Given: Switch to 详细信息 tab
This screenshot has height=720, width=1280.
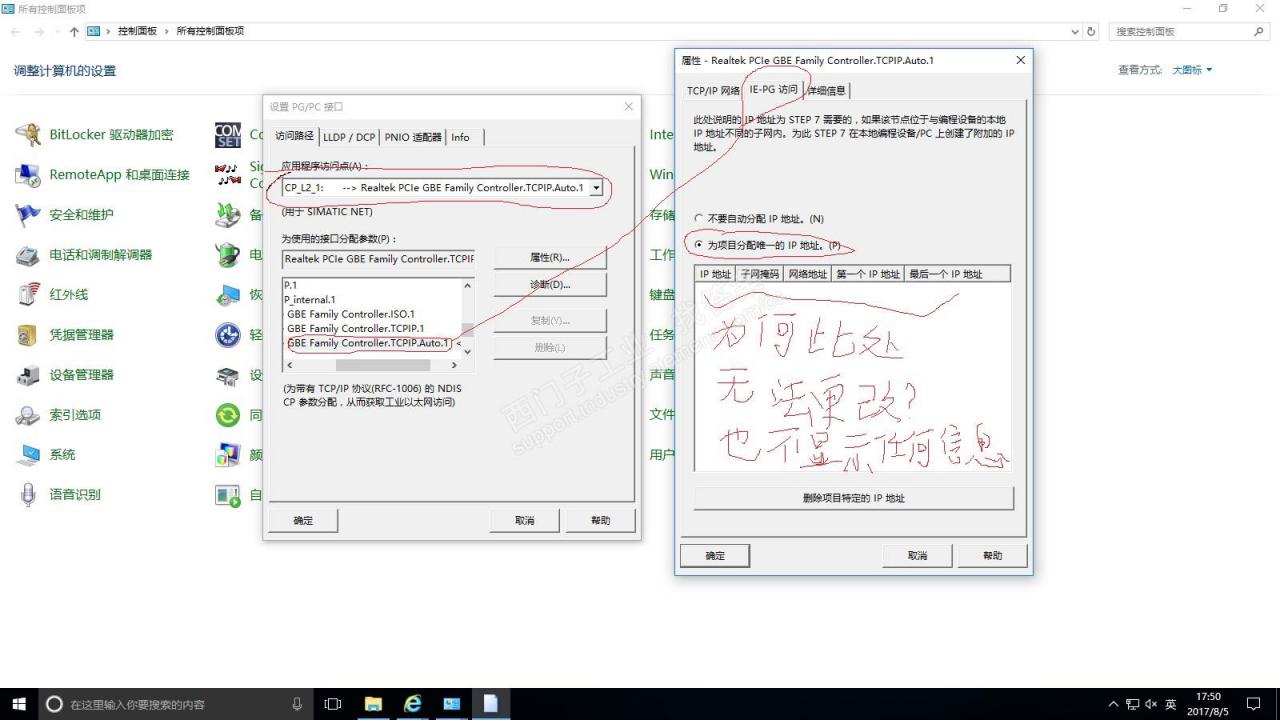Looking at the screenshot, I should (826, 90).
